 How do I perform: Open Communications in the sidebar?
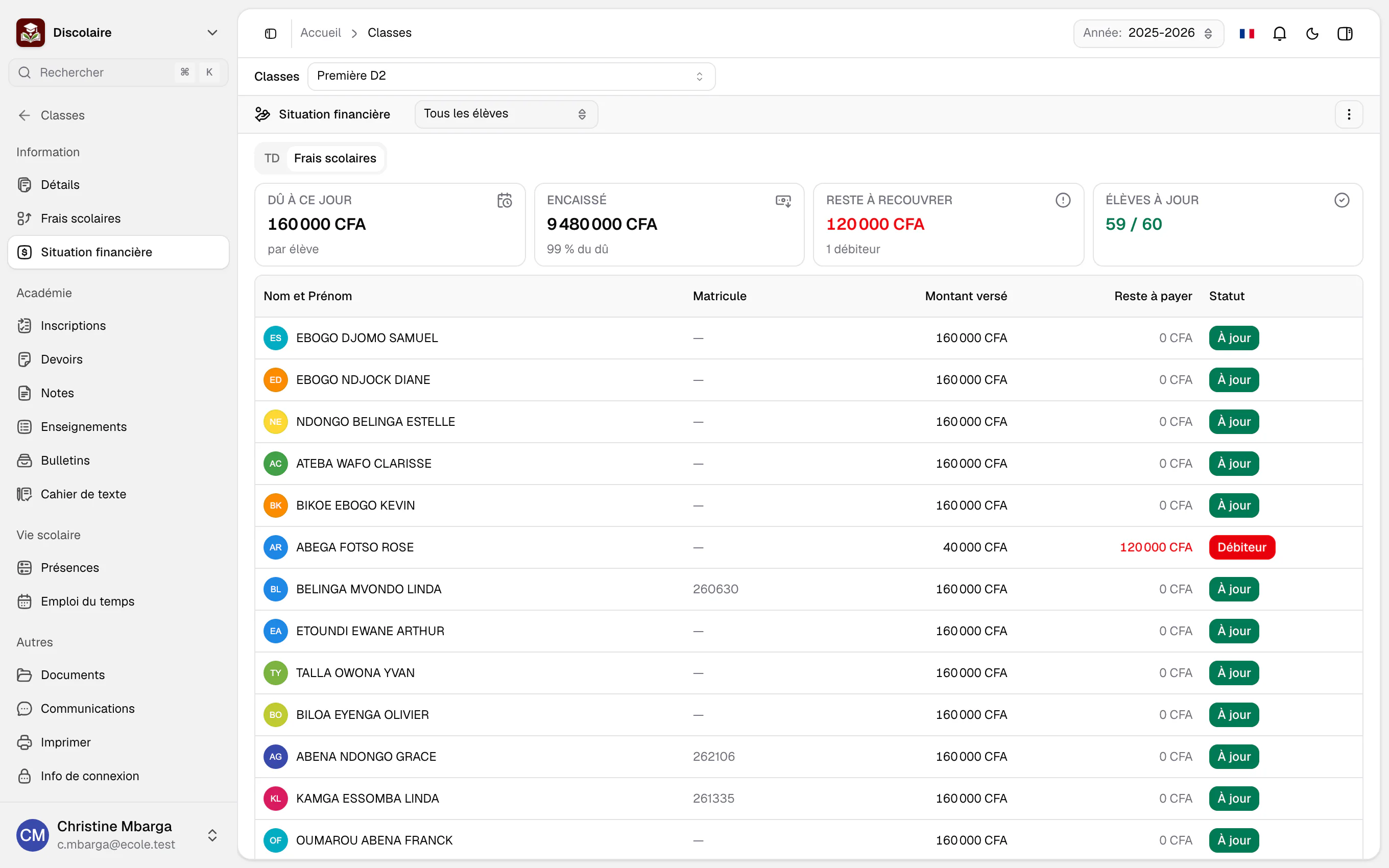click(118, 709)
